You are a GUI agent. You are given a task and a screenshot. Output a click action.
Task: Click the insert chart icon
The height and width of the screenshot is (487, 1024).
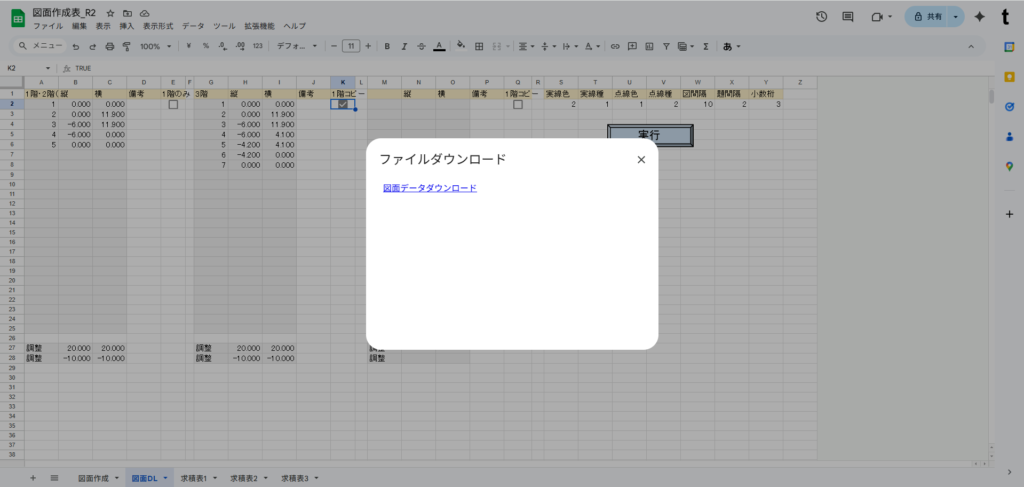pos(649,46)
